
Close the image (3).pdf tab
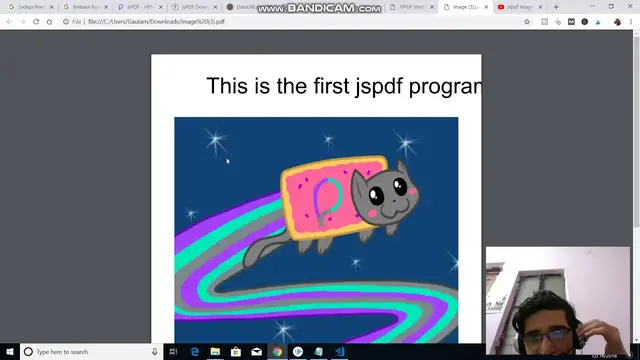click(486, 7)
